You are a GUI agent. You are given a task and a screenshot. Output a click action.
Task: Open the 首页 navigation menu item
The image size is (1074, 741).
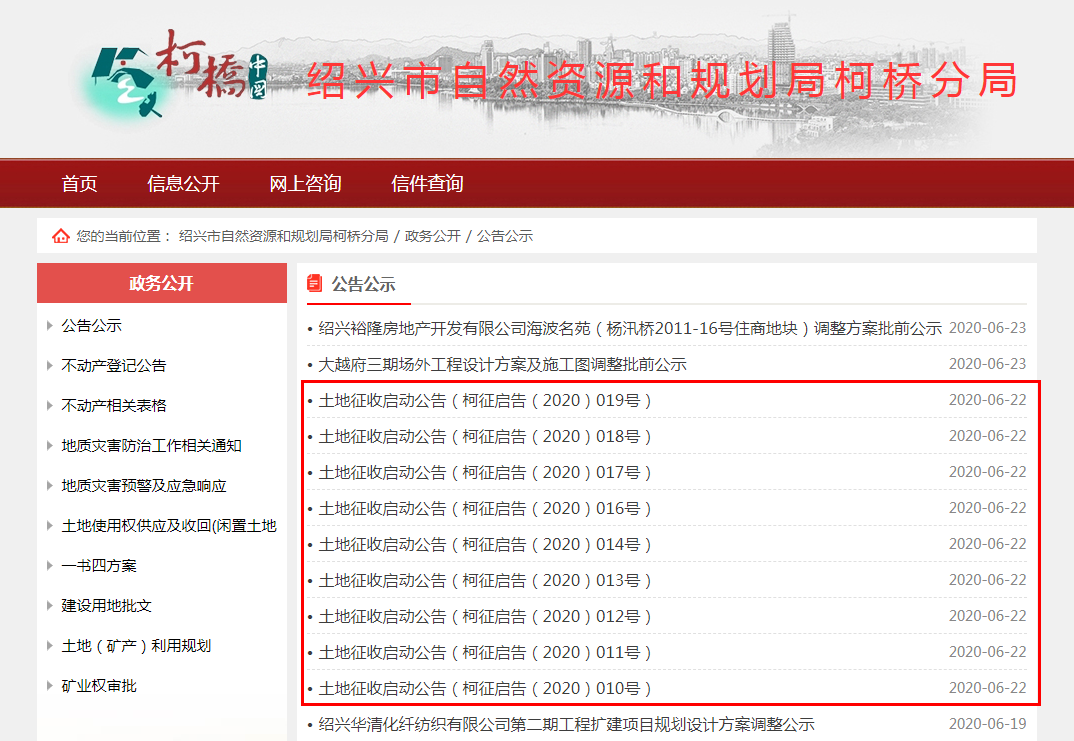tap(79, 184)
